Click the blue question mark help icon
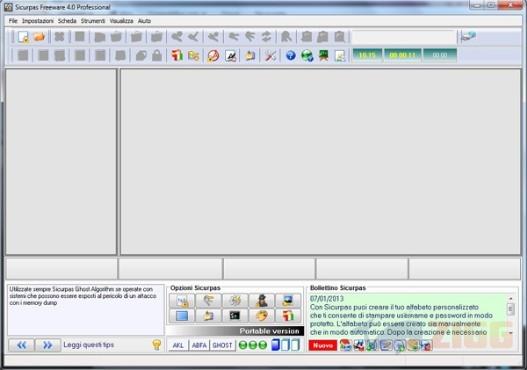Viewport: 527px width, 370px height. tap(291, 55)
